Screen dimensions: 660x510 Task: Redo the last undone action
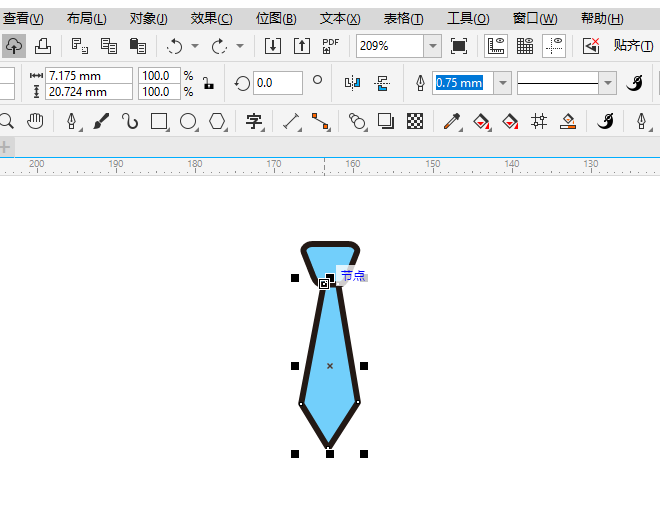[x=219, y=46]
